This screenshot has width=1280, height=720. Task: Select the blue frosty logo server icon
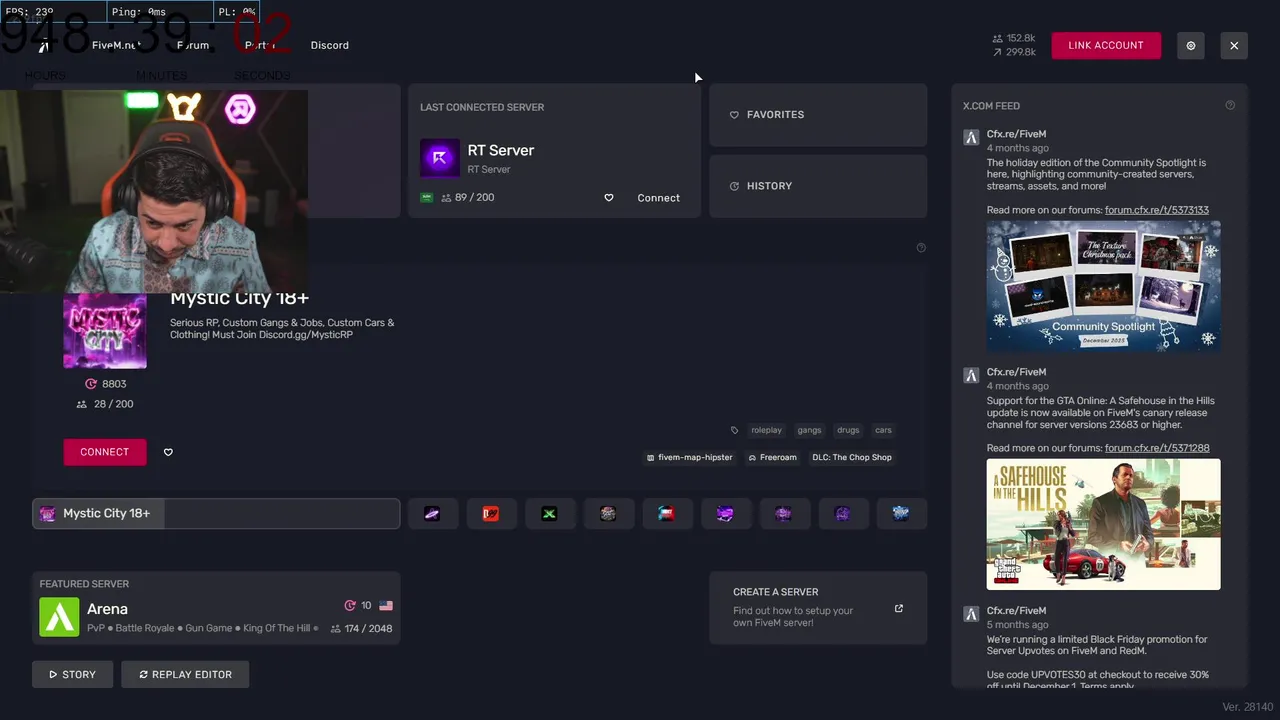click(901, 514)
